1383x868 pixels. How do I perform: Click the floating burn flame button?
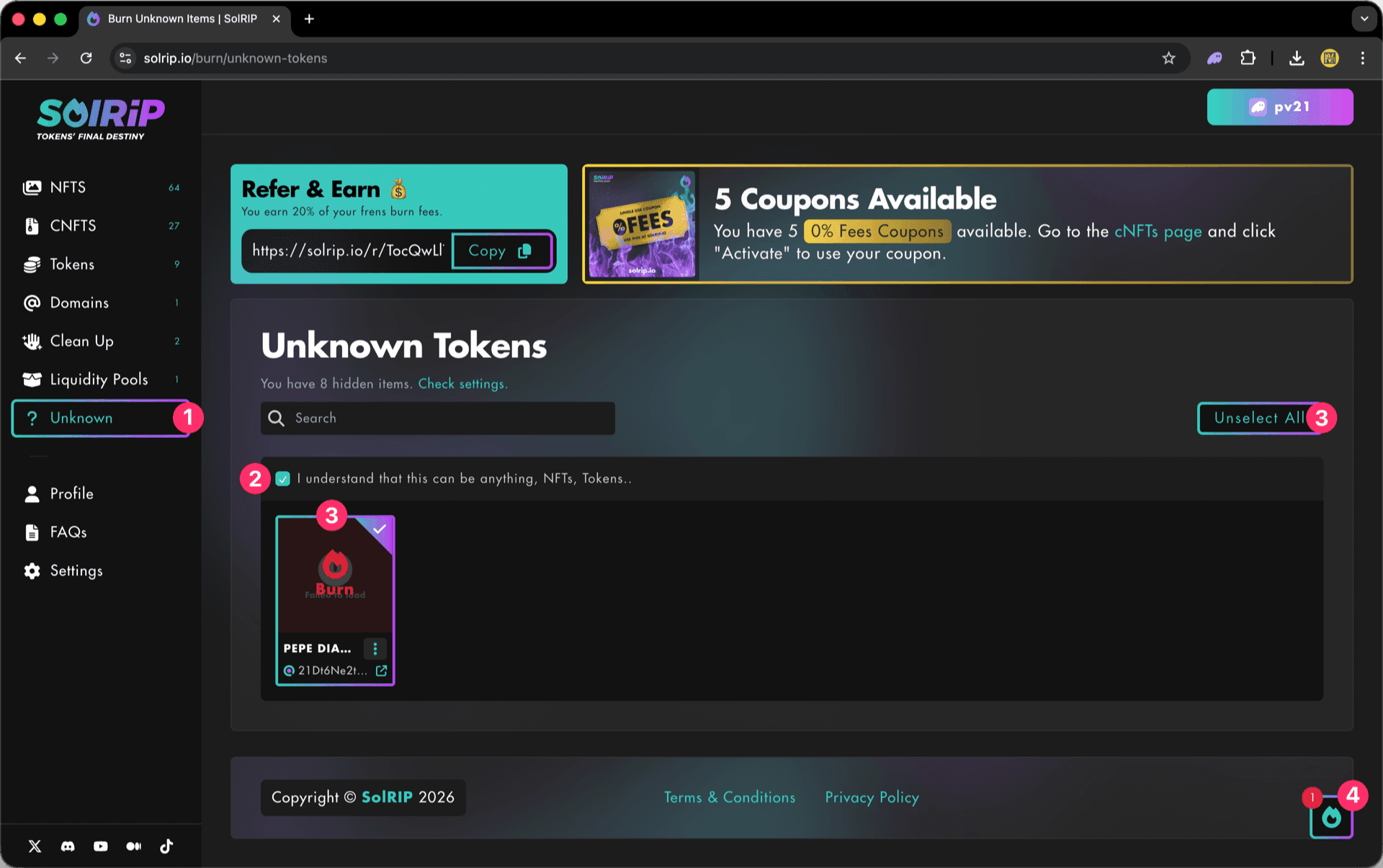[x=1331, y=818]
